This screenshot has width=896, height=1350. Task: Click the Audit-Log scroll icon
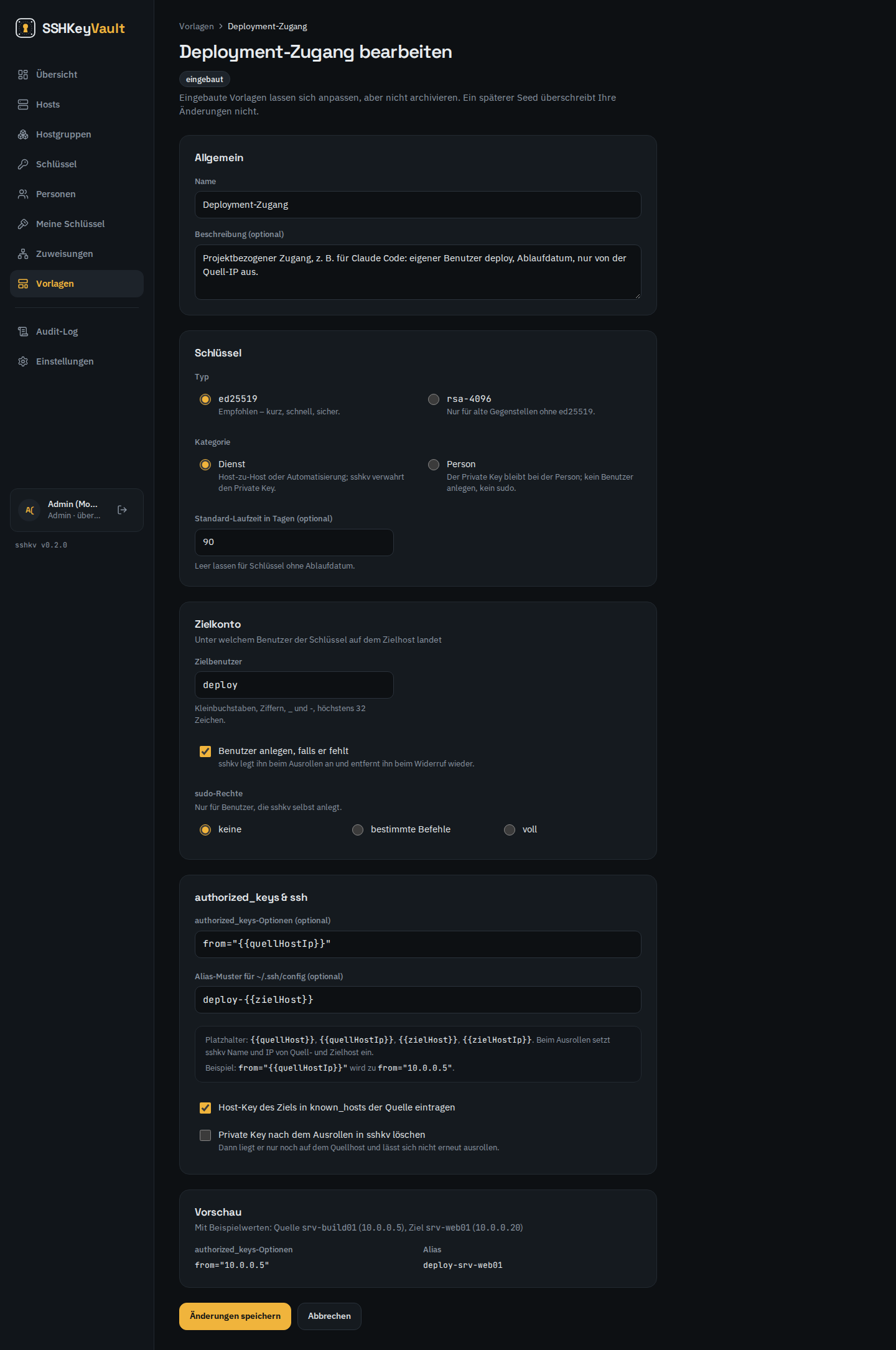click(23, 332)
